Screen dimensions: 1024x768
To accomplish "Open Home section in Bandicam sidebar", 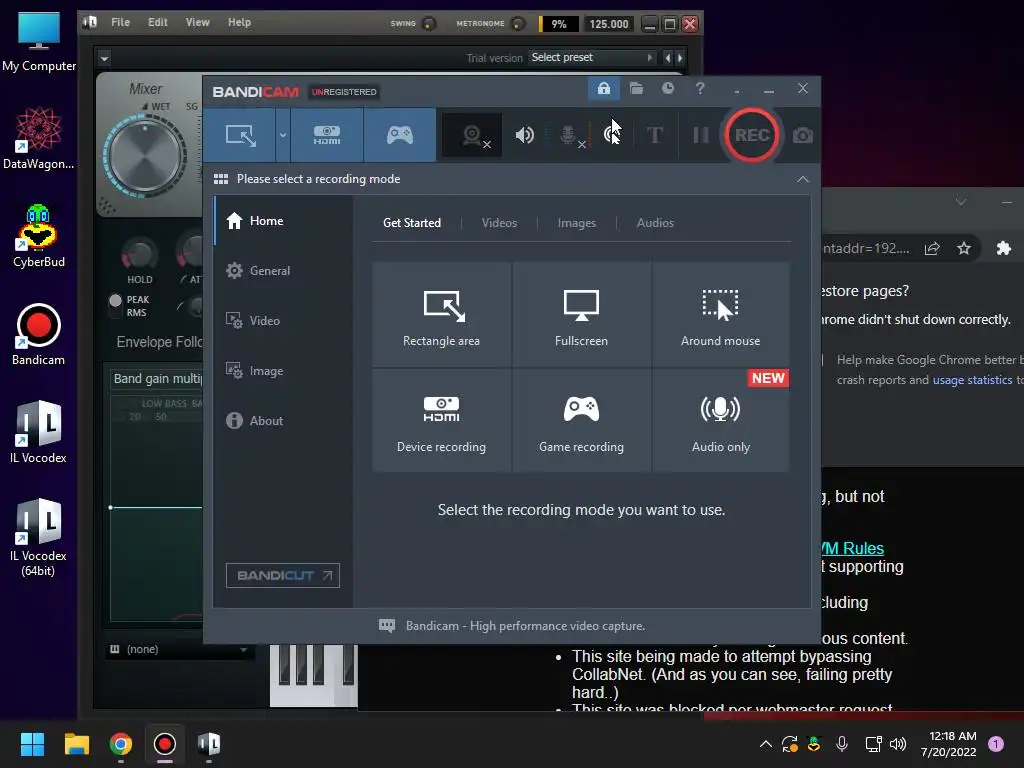I will [283, 221].
